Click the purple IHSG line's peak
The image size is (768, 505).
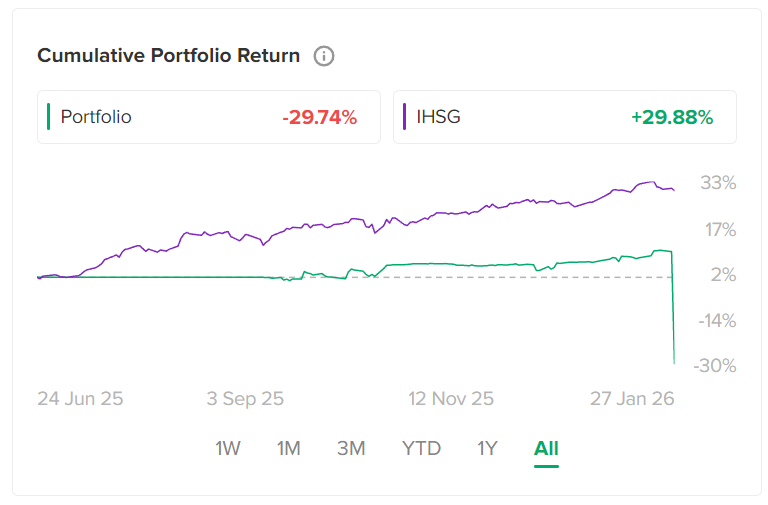(x=652, y=182)
